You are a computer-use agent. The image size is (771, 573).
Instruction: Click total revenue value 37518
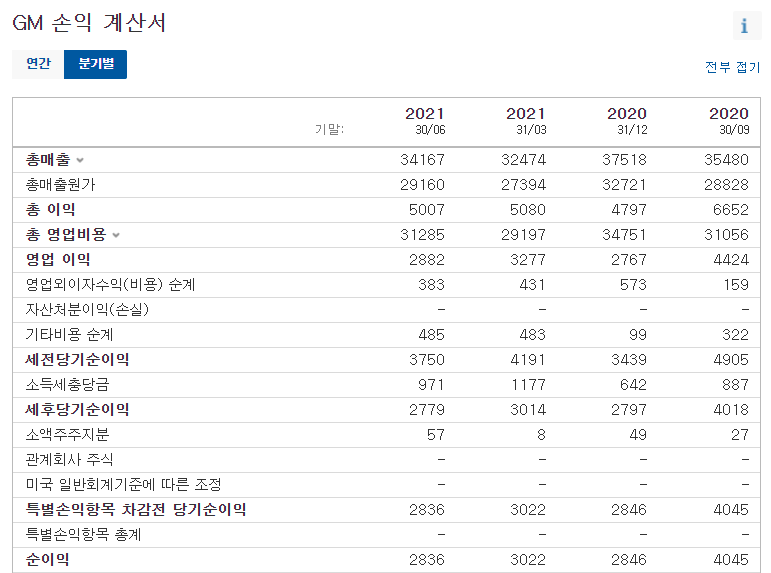click(x=624, y=160)
